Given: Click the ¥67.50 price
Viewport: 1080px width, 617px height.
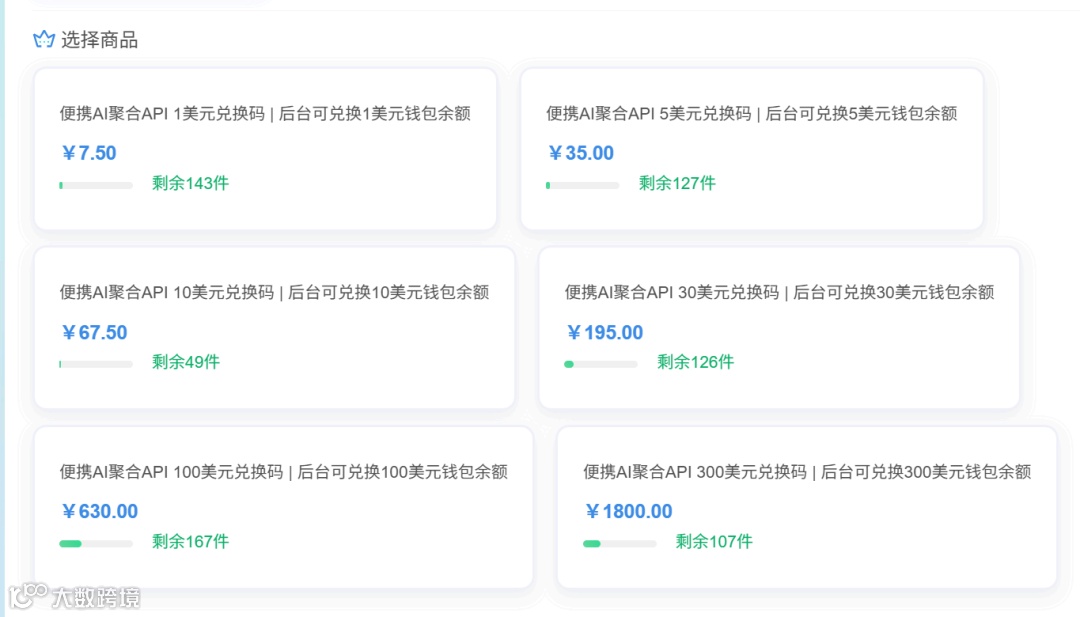Looking at the screenshot, I should click(x=94, y=333).
